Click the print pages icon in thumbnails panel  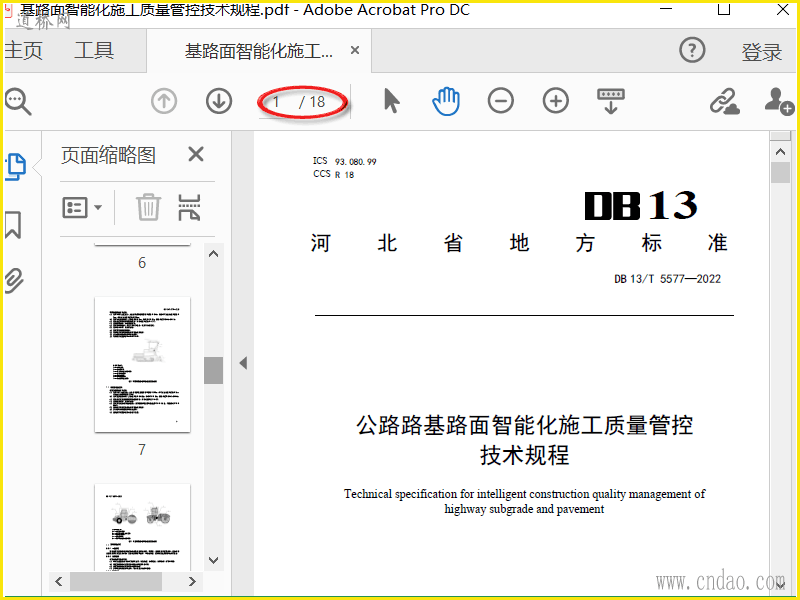pyautogui.click(x=189, y=207)
